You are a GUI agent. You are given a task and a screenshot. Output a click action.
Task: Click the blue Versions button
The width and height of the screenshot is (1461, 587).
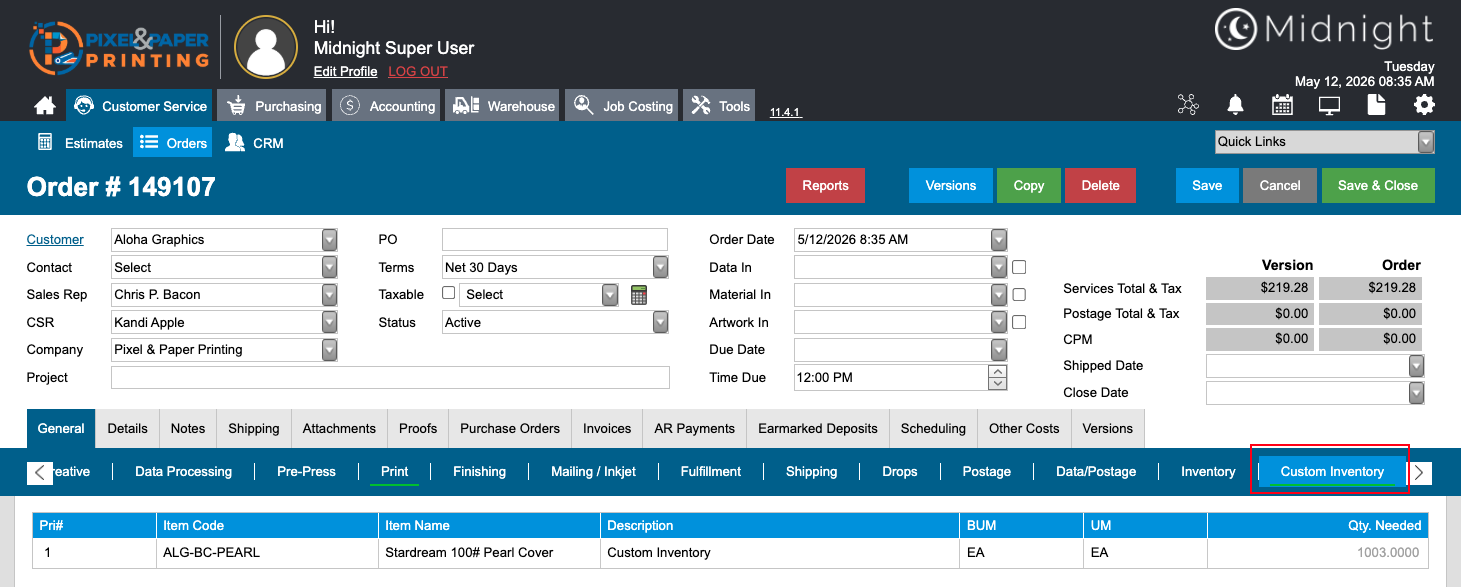pyautogui.click(x=950, y=185)
